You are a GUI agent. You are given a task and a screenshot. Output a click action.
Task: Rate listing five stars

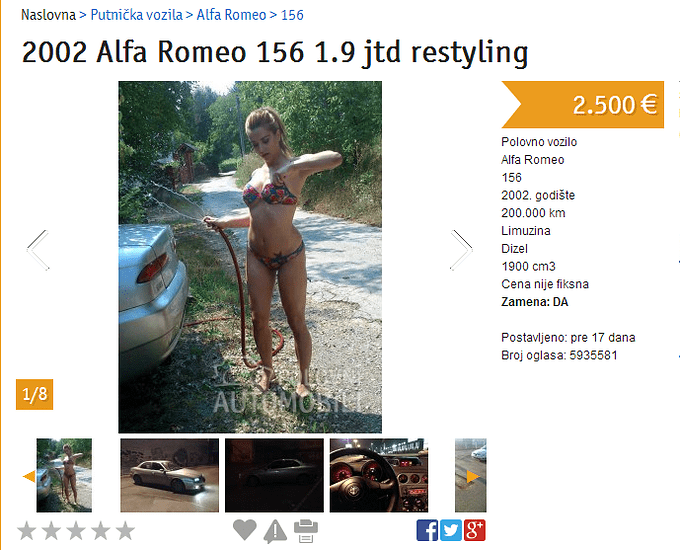[x=126, y=530]
